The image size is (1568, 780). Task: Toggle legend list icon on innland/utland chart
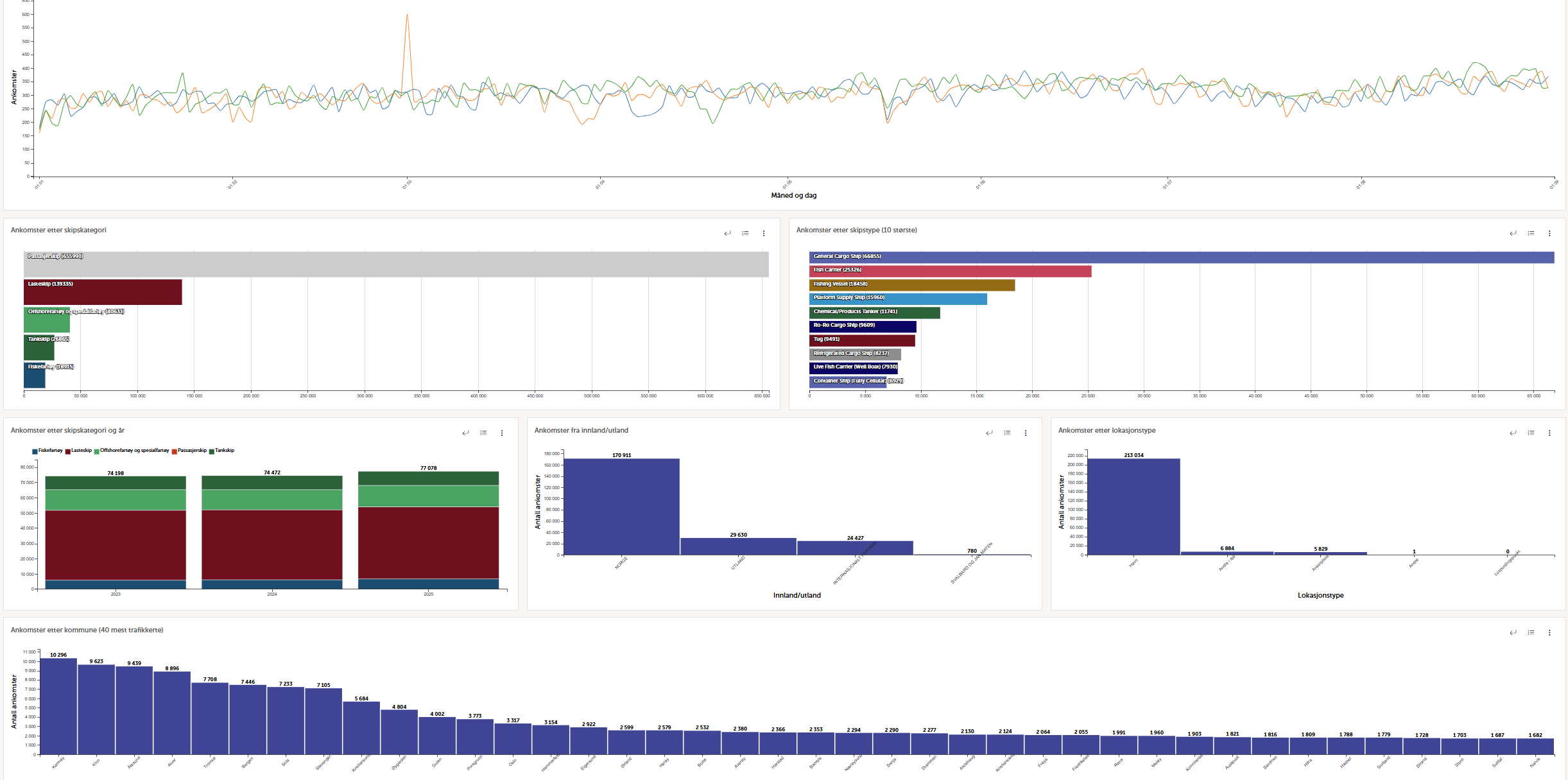pyautogui.click(x=1007, y=433)
